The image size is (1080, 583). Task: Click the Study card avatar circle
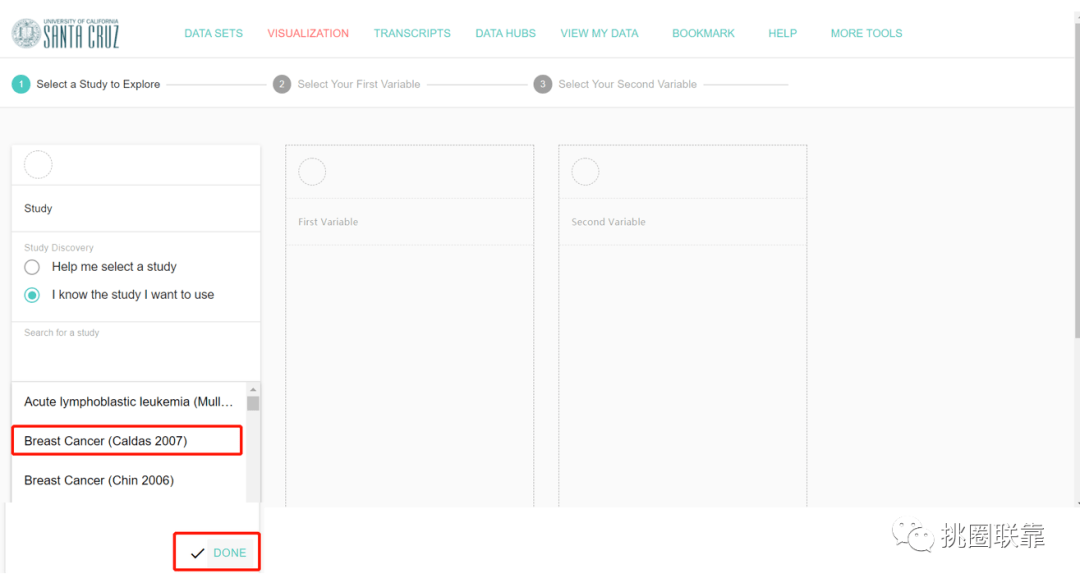pos(38,165)
